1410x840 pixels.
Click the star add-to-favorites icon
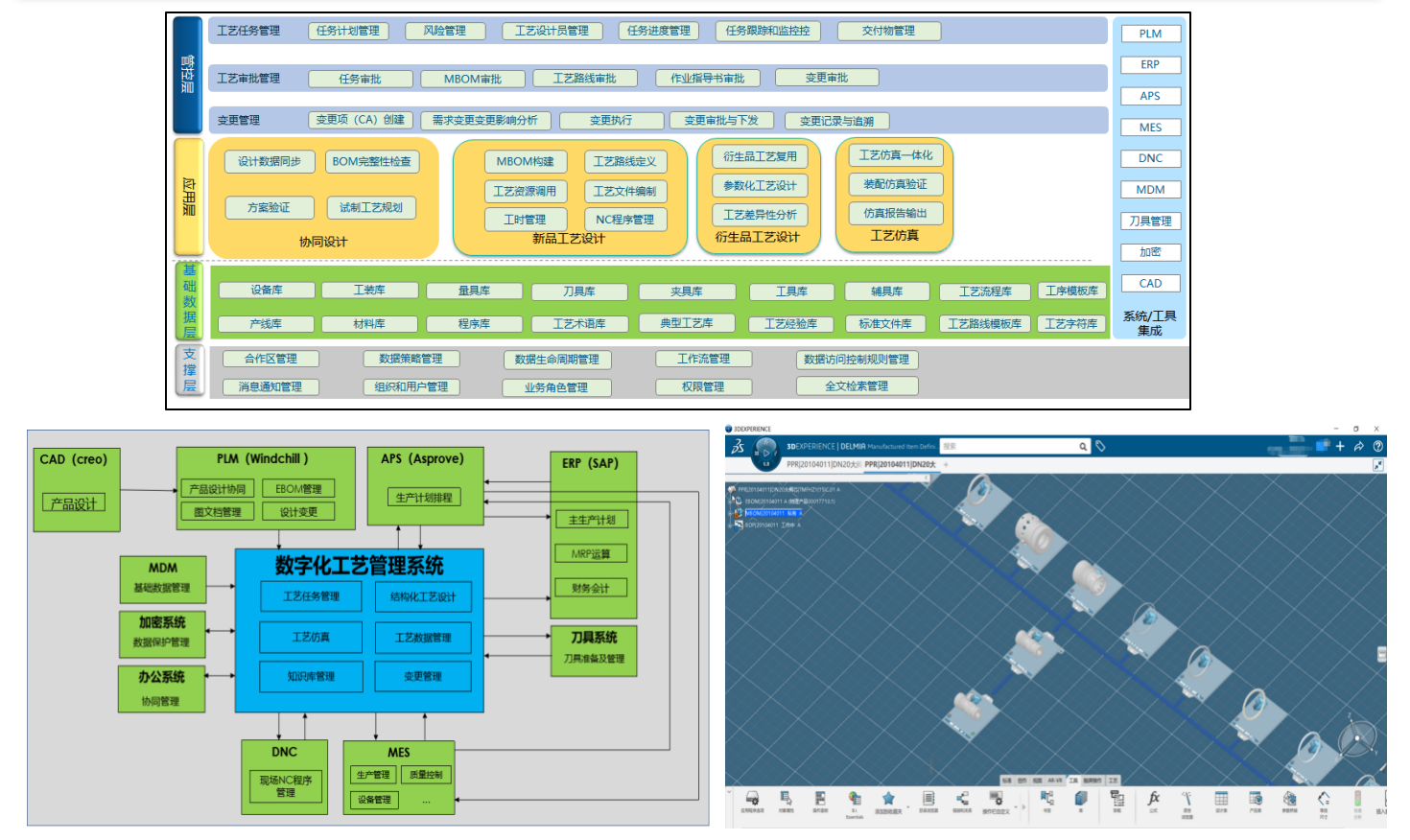click(888, 799)
